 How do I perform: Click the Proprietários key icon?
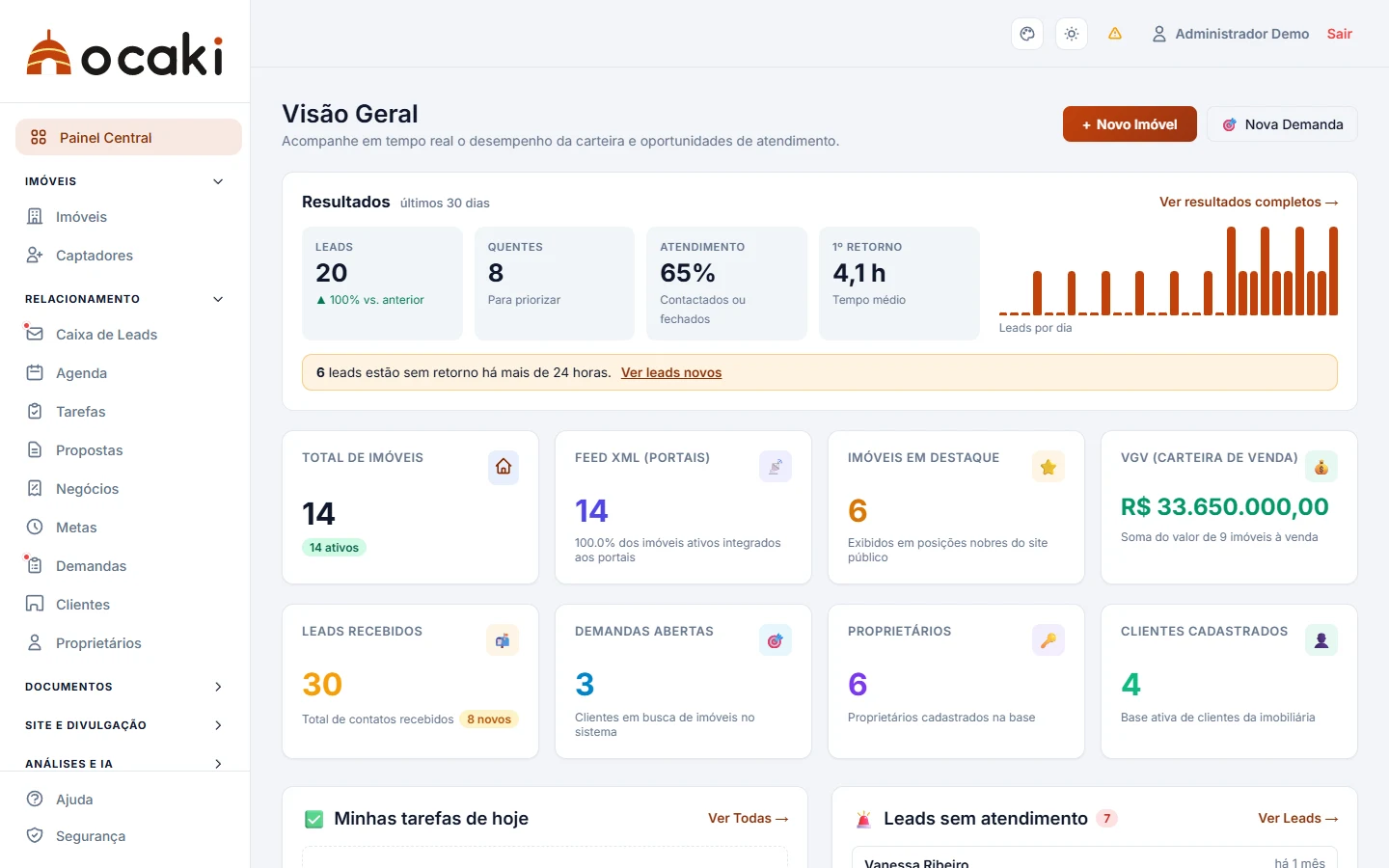click(x=1049, y=640)
